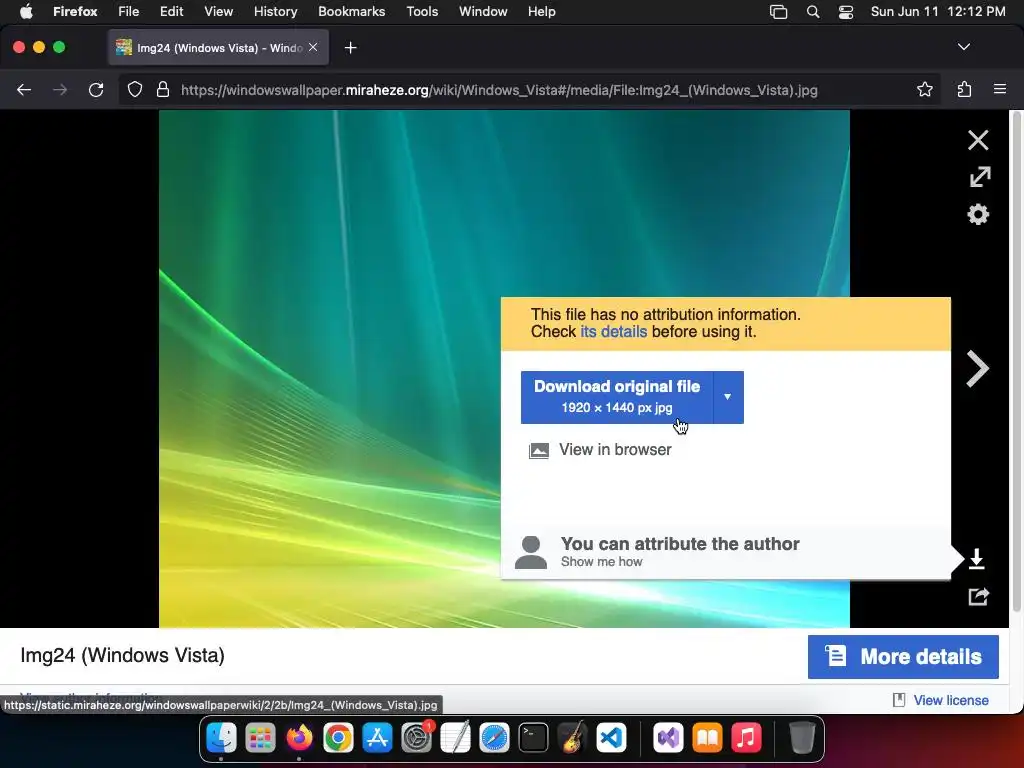View site security info via padlock icon
This screenshot has height=768, width=1024.
[163, 89]
